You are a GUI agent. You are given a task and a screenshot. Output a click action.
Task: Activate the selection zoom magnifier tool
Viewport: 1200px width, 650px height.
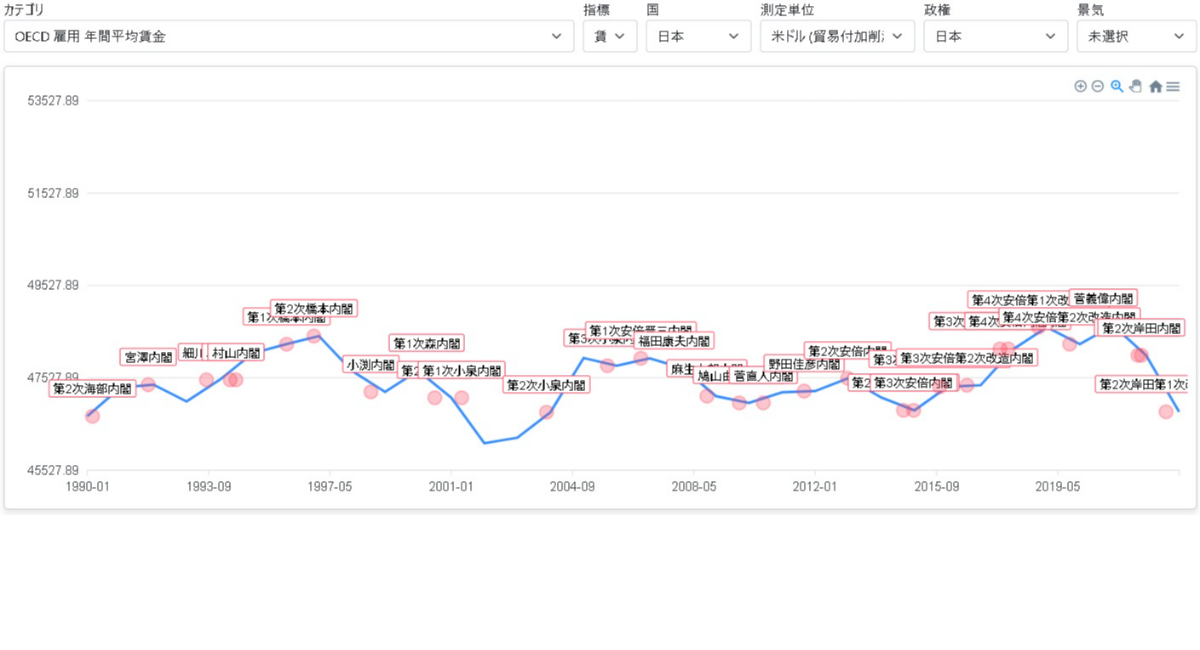pyautogui.click(x=1117, y=87)
